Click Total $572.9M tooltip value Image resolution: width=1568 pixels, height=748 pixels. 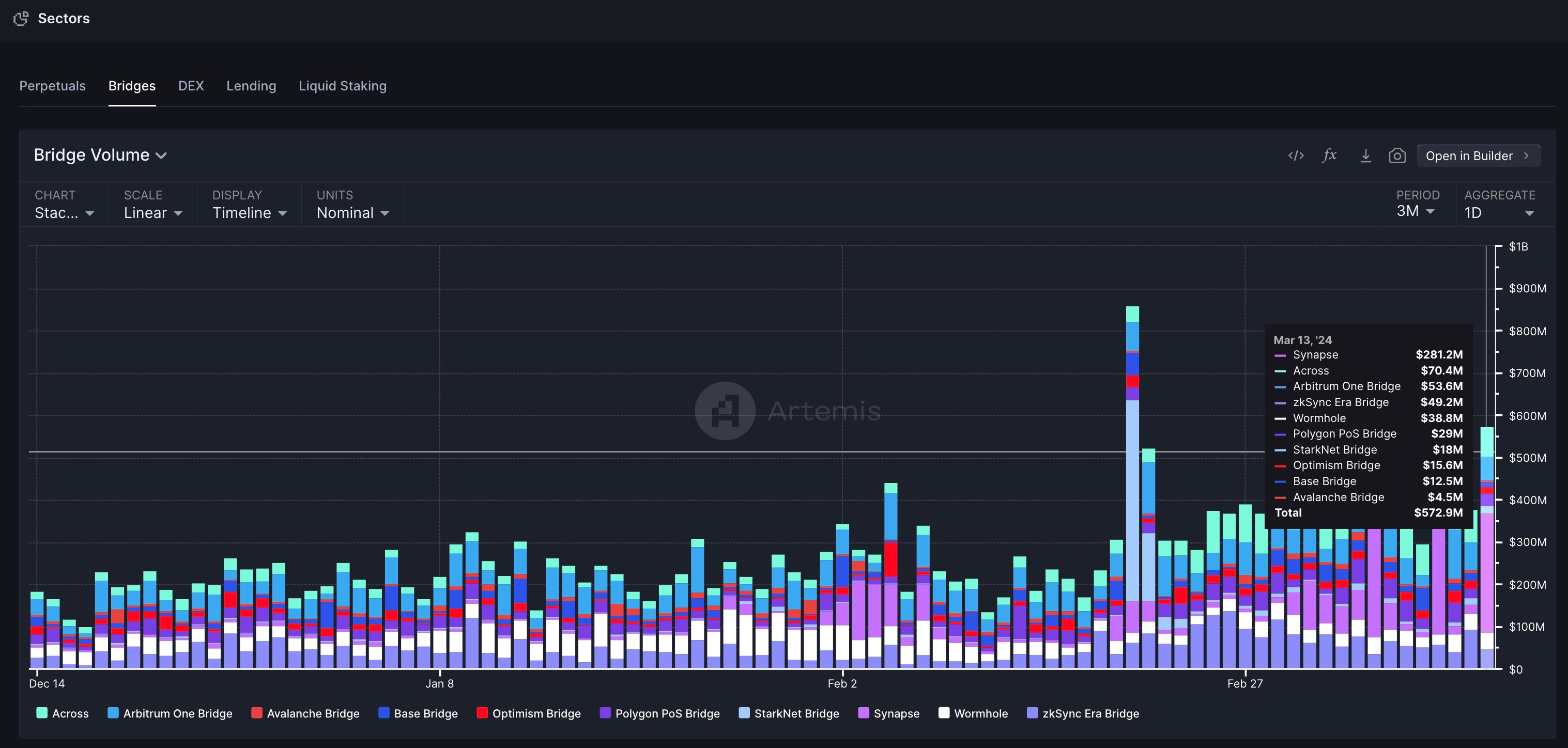tap(1438, 512)
